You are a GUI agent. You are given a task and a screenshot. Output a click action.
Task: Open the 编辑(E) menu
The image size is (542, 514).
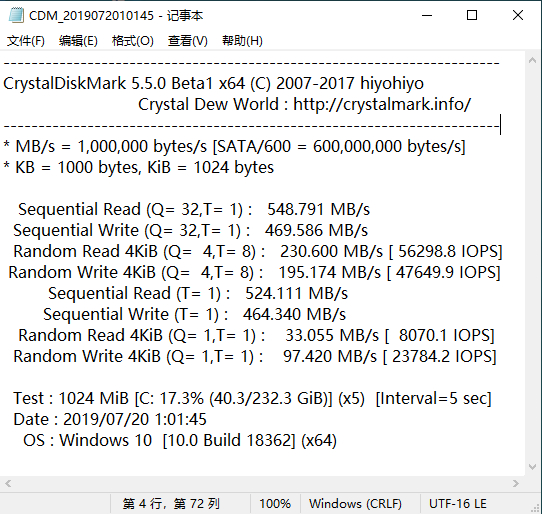[78, 41]
